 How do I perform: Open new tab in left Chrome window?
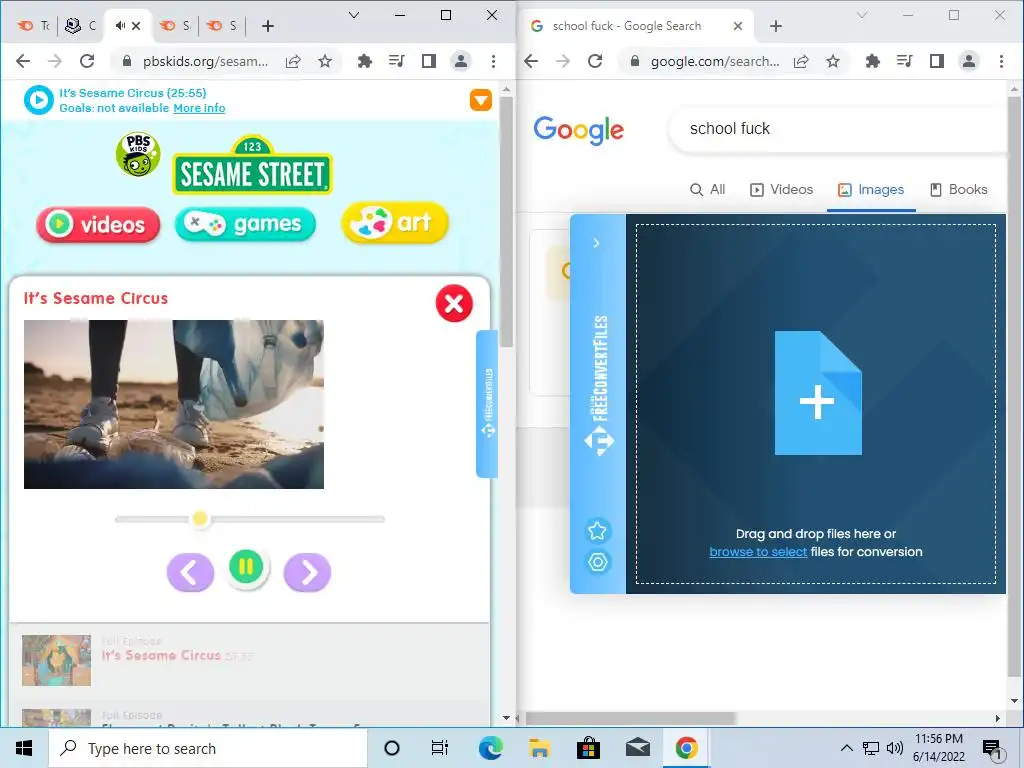(268, 26)
